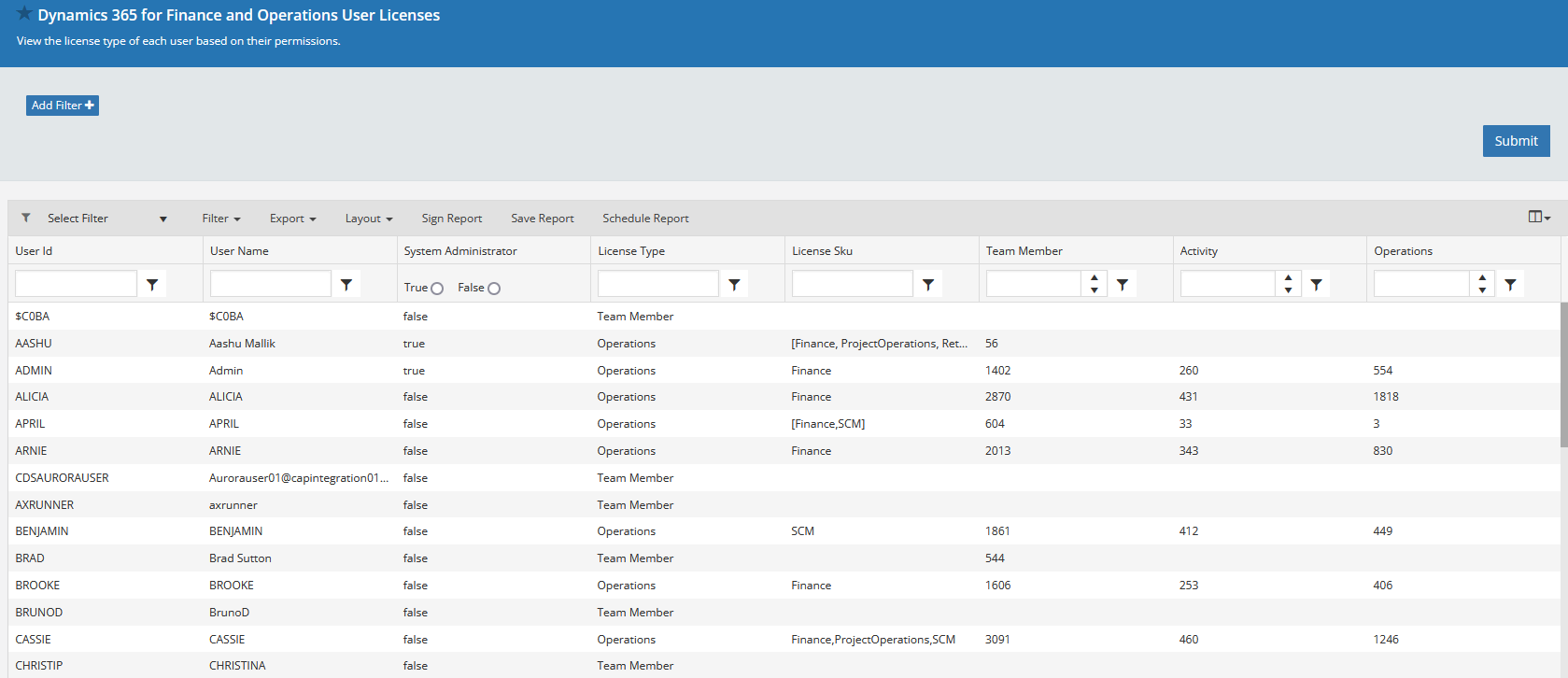Select the ADMIN user id cell
Image resolution: width=1568 pixels, height=678 pixels.
(34, 371)
